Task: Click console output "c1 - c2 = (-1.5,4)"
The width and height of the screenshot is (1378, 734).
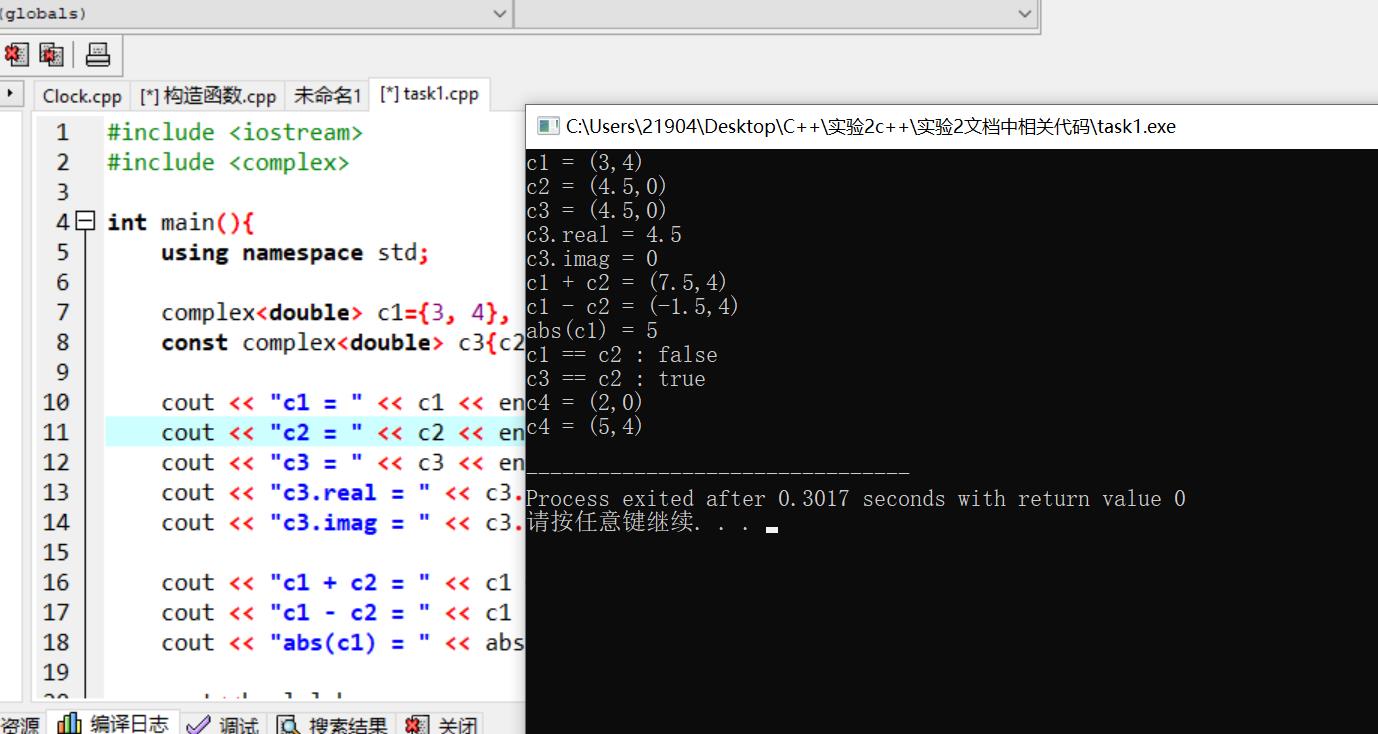Action: tap(633, 306)
